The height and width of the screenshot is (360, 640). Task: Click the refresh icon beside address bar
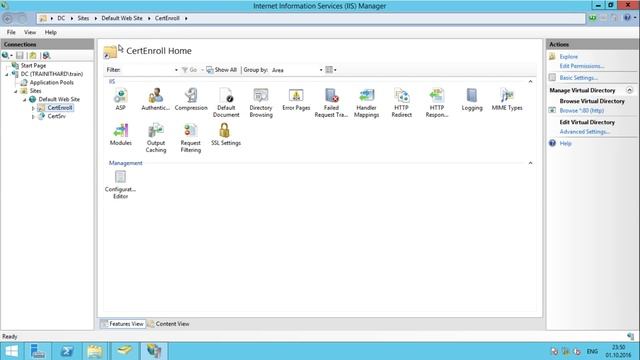point(592,18)
